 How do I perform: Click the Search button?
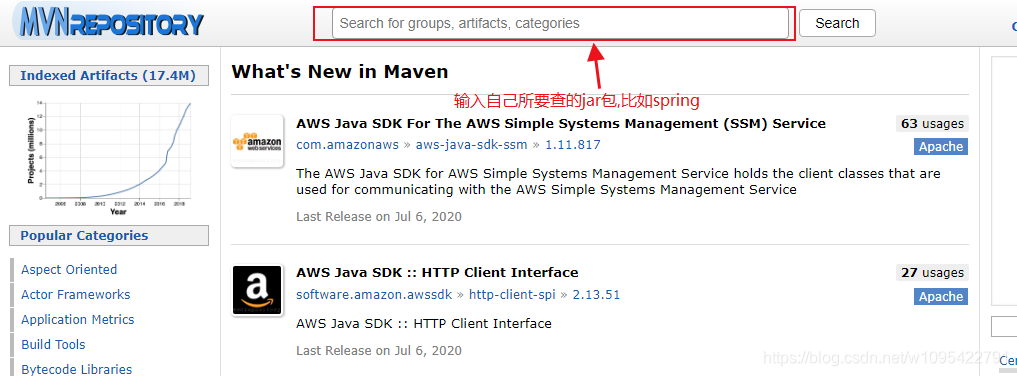click(837, 23)
